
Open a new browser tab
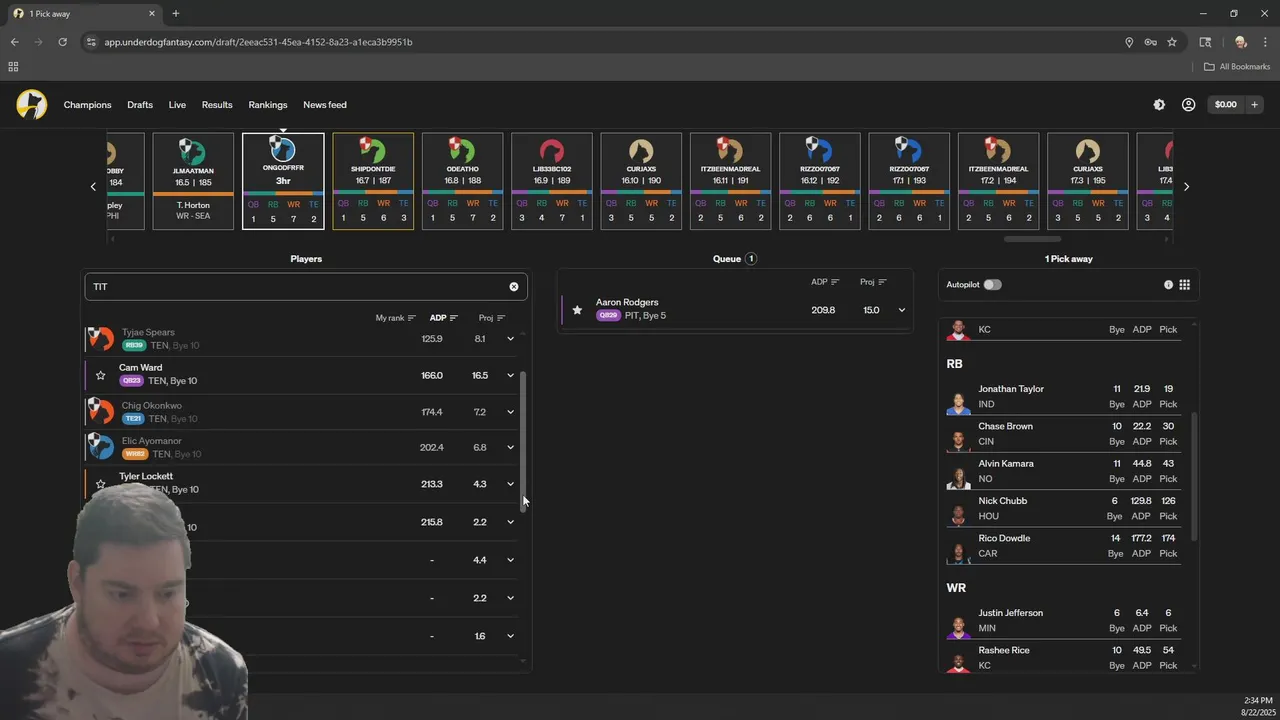[176, 14]
